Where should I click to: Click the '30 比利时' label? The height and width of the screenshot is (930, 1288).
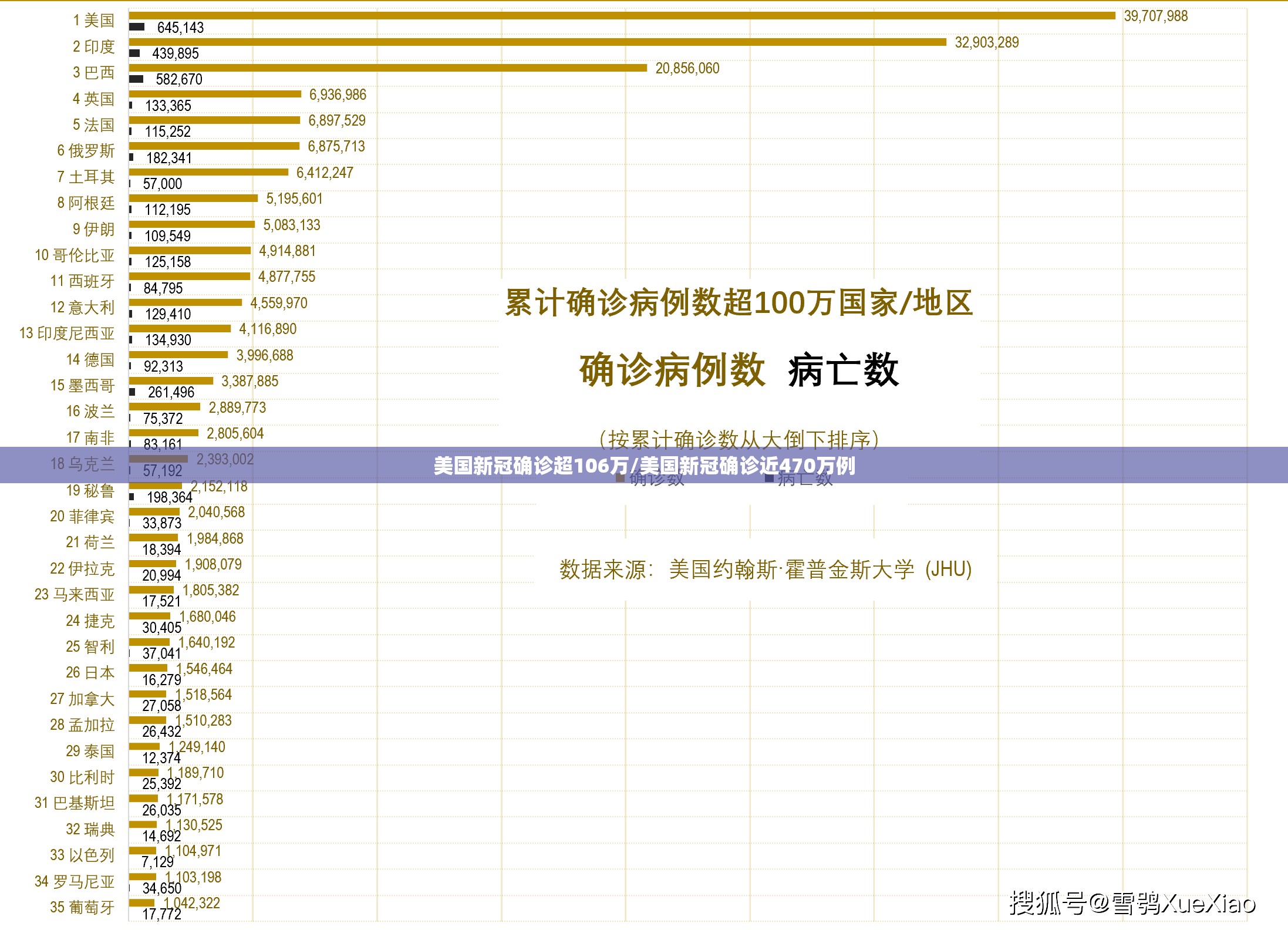(x=82, y=776)
